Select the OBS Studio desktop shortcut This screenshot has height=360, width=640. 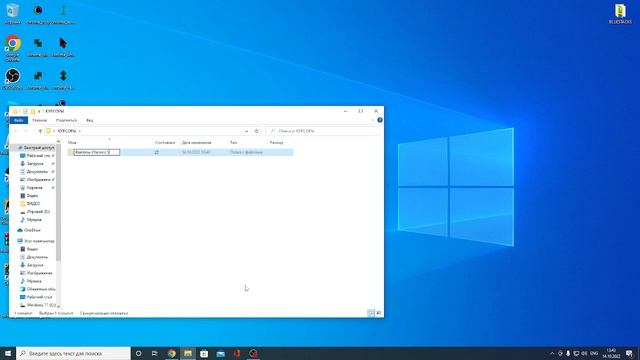[13, 79]
